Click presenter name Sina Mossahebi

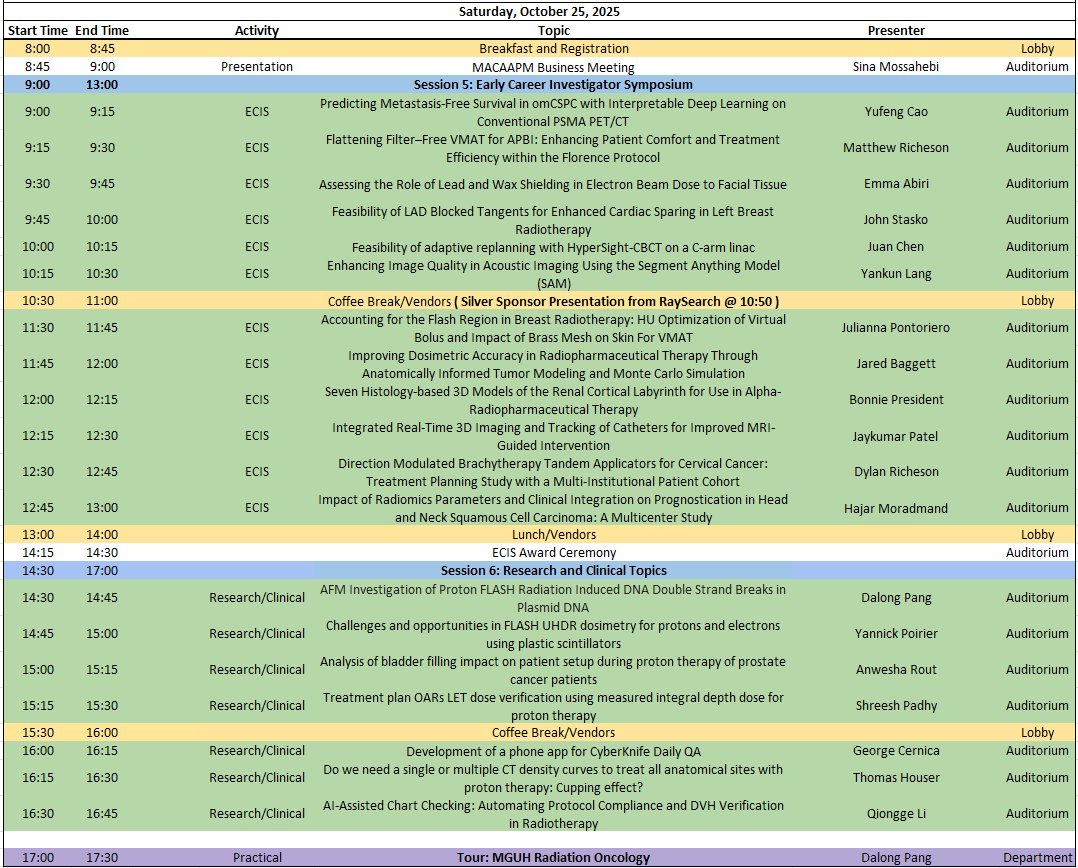pyautogui.click(x=896, y=66)
